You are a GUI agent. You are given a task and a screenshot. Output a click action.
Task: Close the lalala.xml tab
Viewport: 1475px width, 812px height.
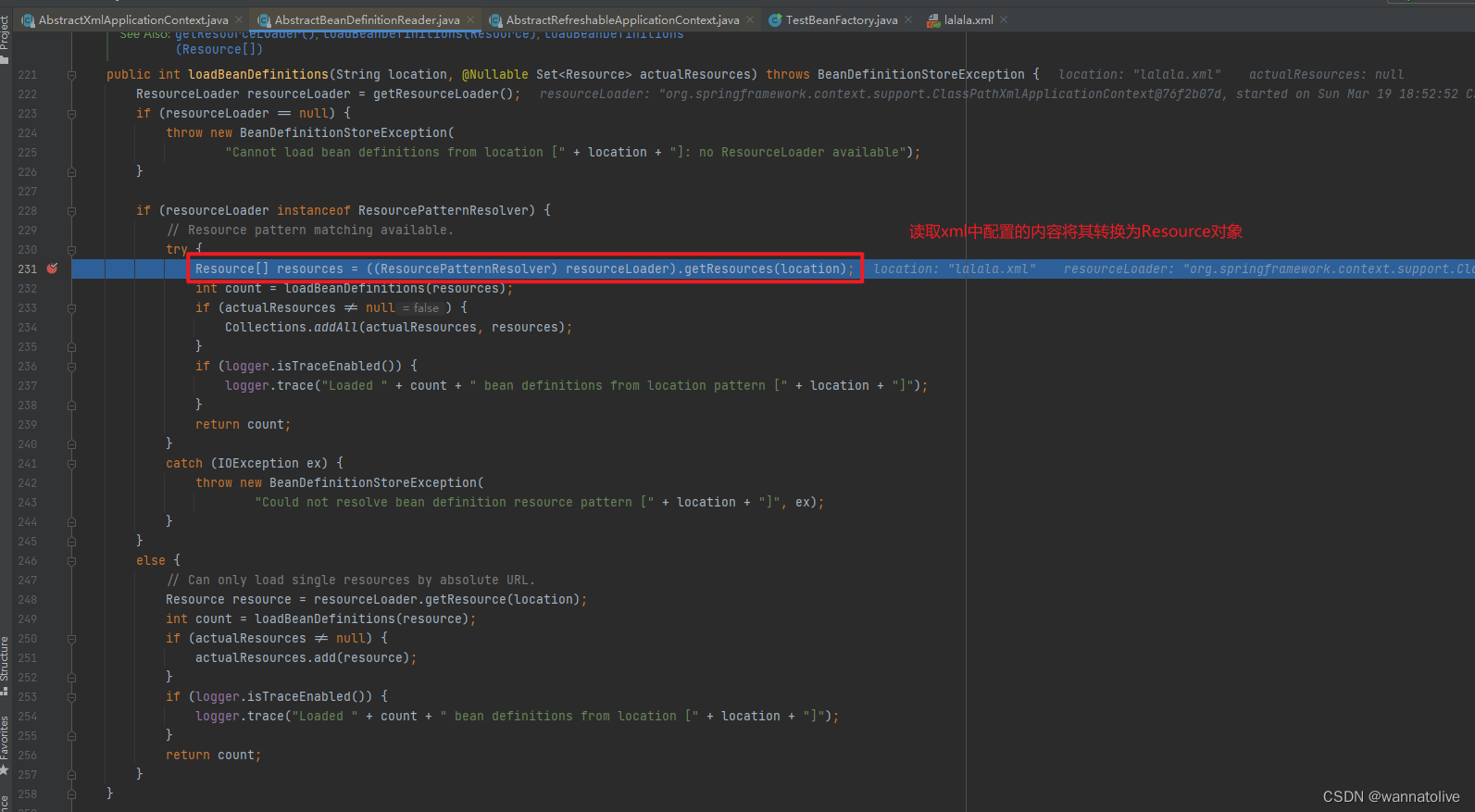pos(1004,19)
